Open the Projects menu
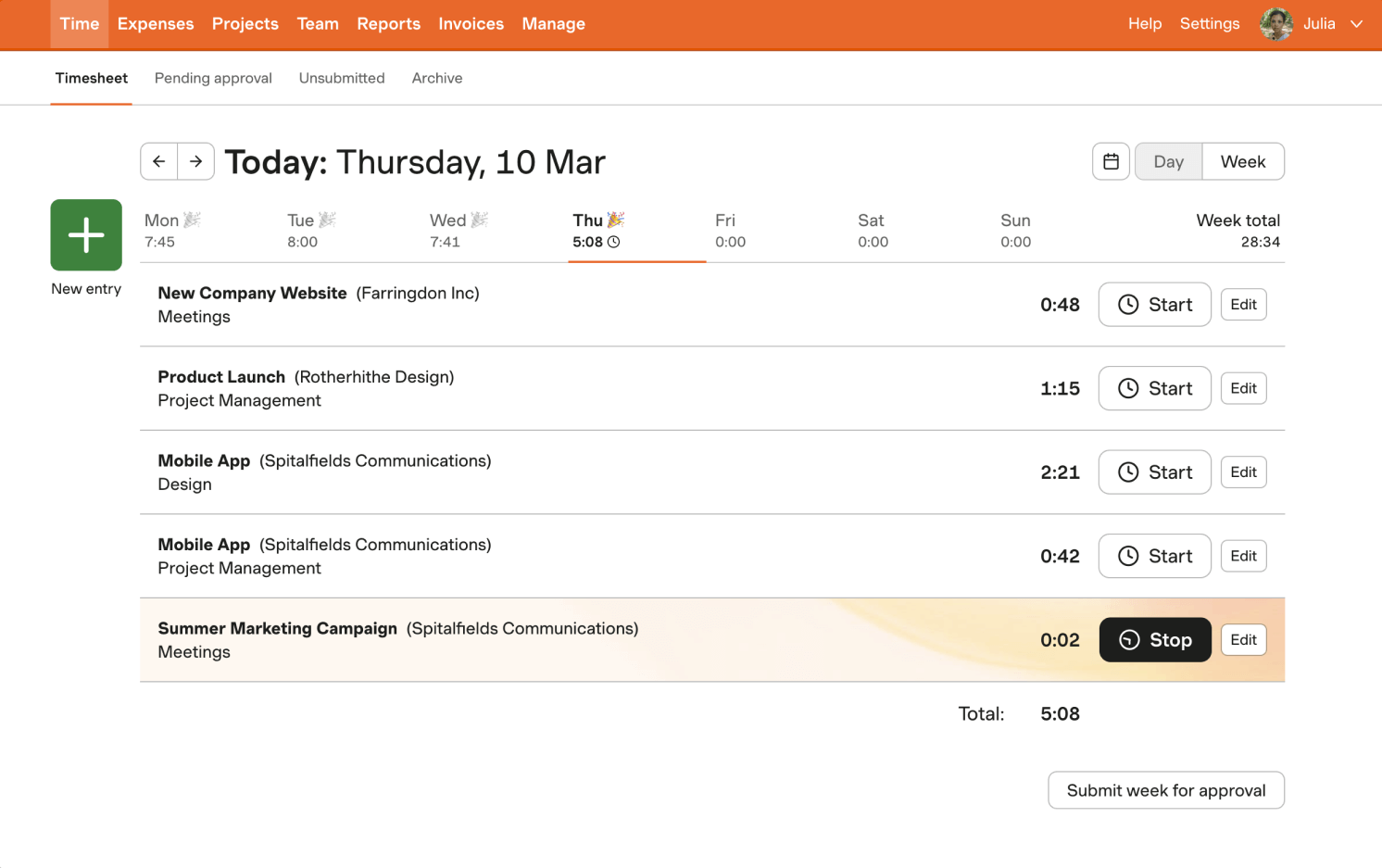The height and width of the screenshot is (868, 1382). click(x=245, y=24)
